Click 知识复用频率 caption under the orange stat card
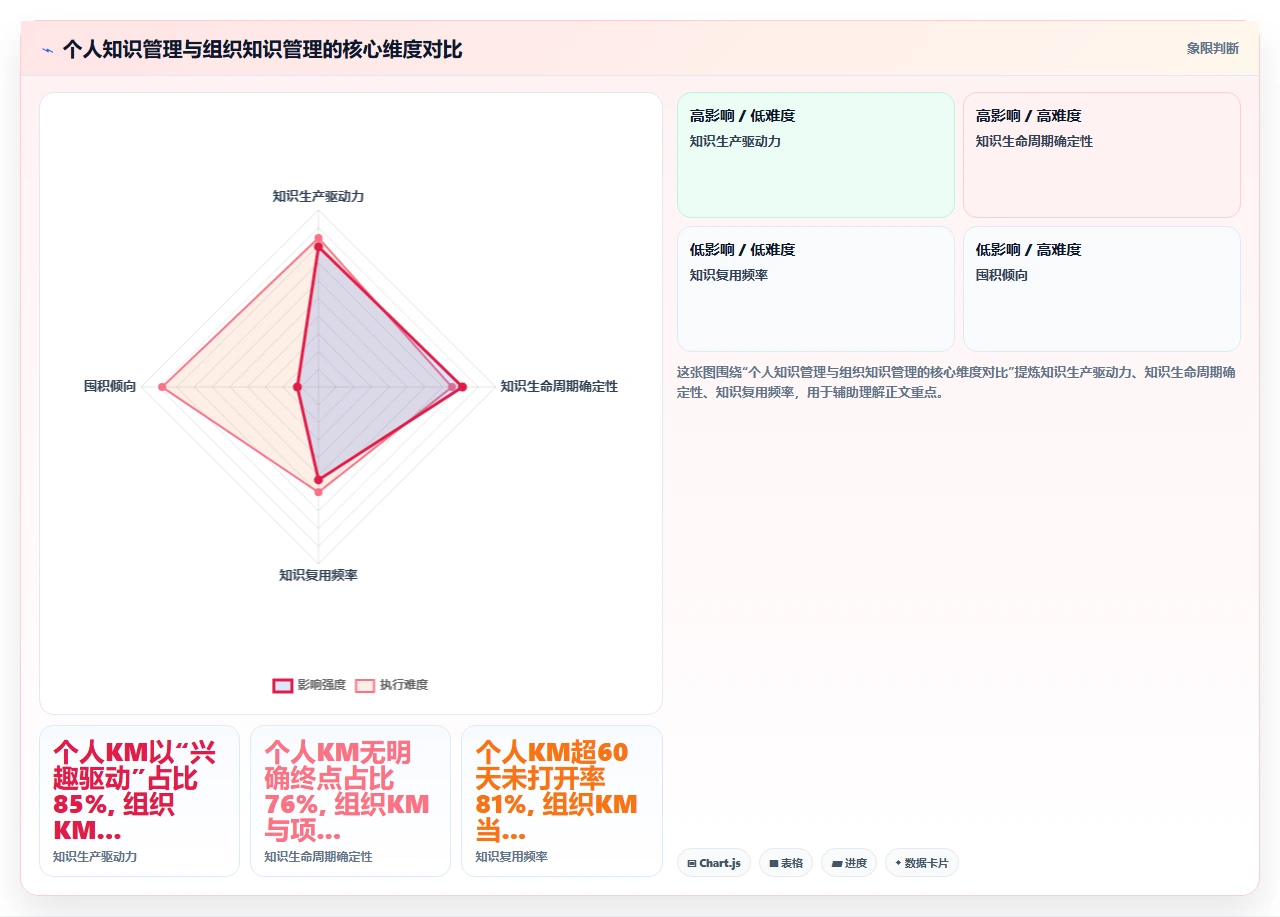Screen dimensions: 1280x917 click(x=511, y=857)
